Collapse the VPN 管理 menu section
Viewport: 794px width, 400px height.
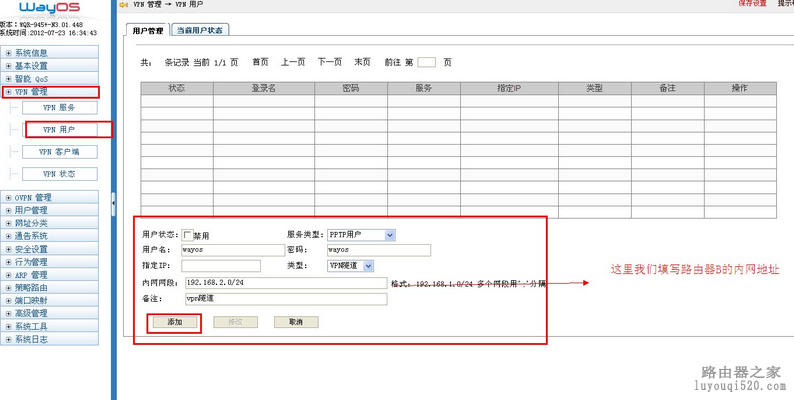coord(50,92)
